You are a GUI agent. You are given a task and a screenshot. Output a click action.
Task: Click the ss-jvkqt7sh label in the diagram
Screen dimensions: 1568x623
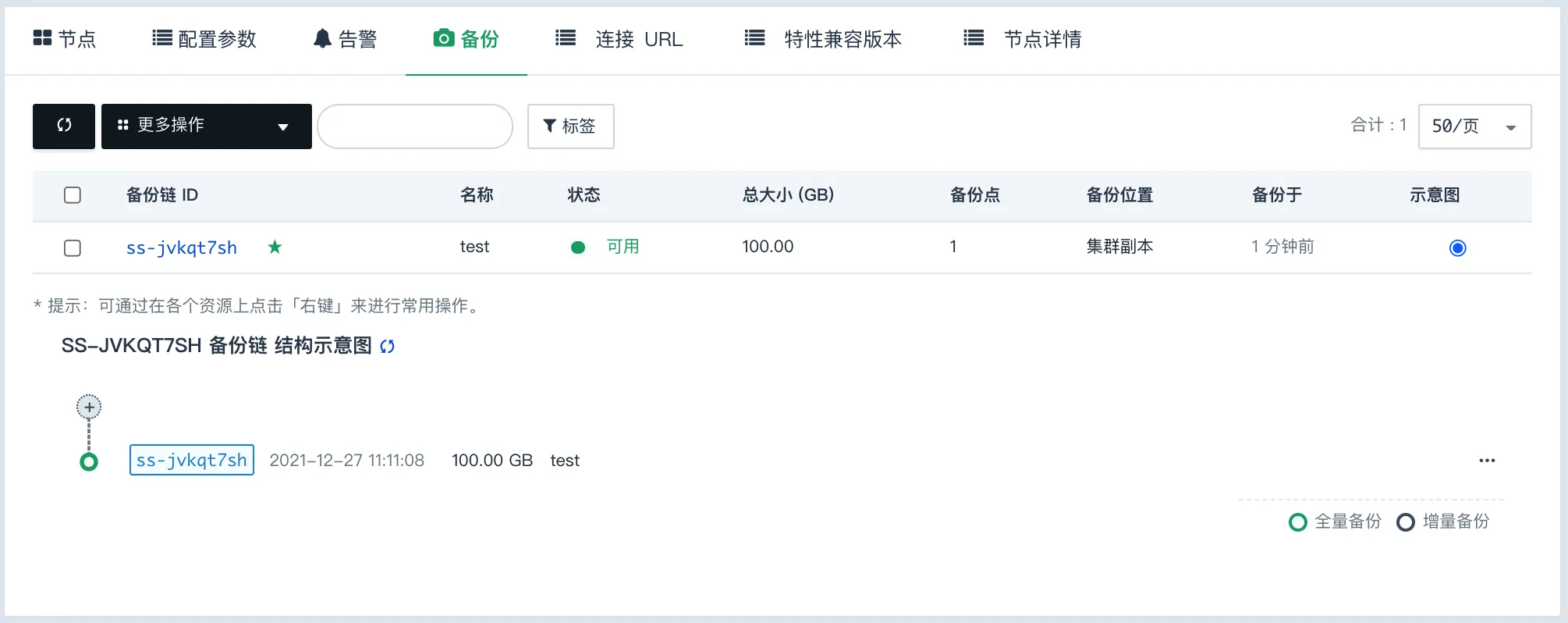[x=192, y=461]
